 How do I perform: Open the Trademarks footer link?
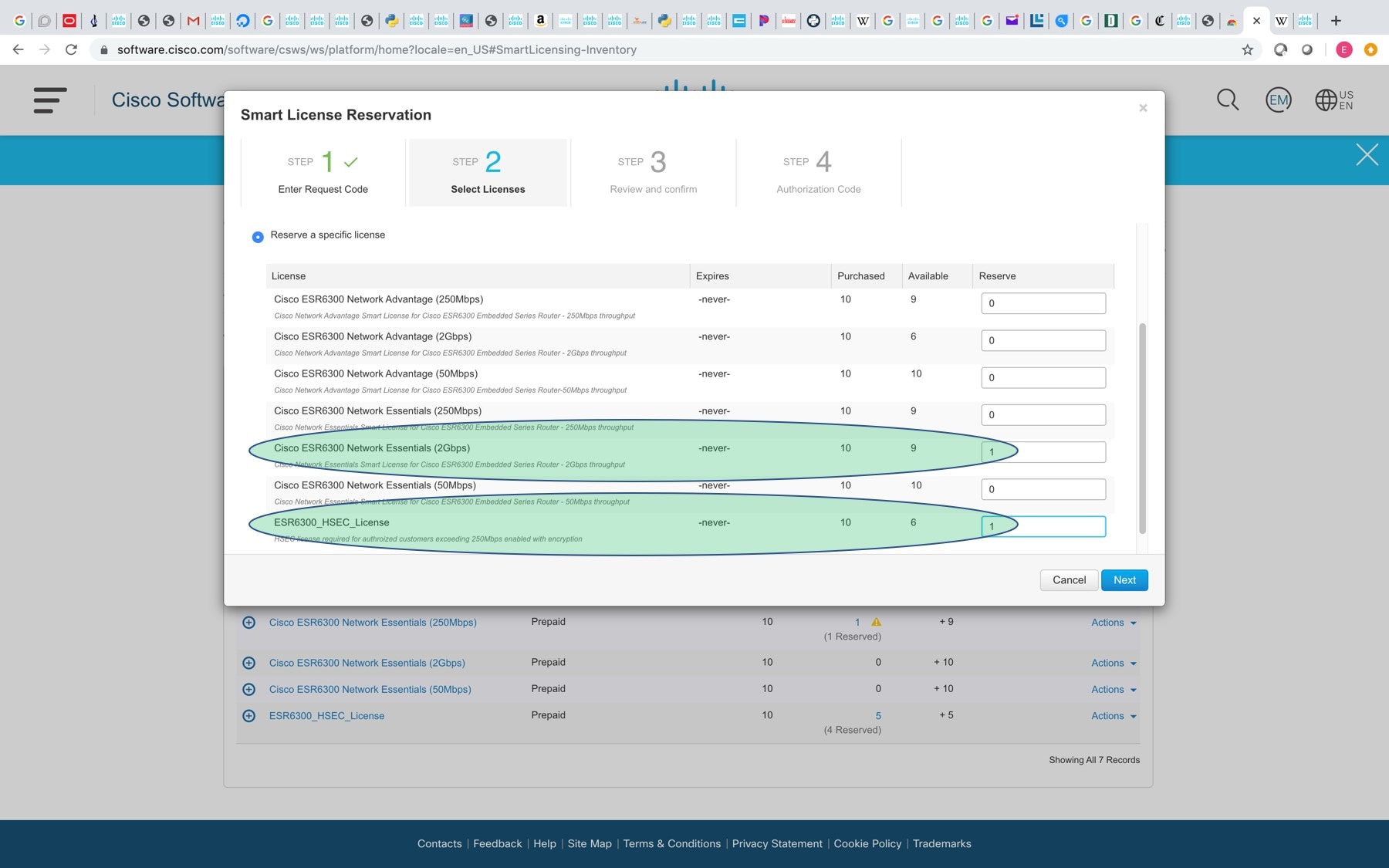pos(941,844)
